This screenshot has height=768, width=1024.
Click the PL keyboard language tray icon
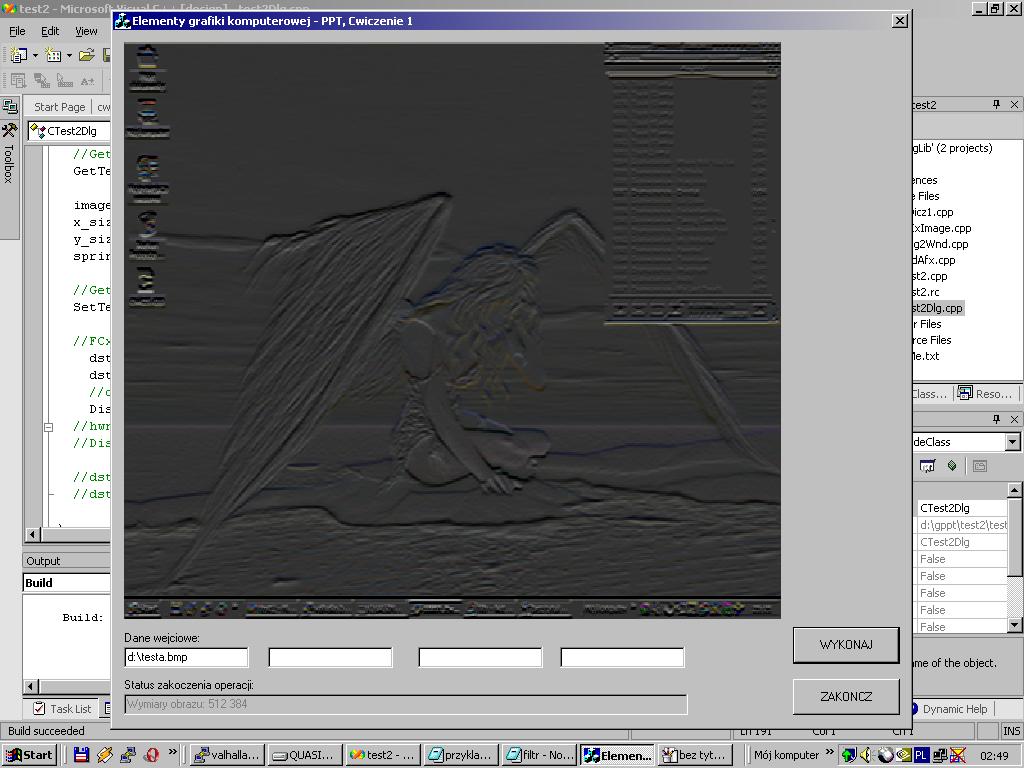pos(921,755)
